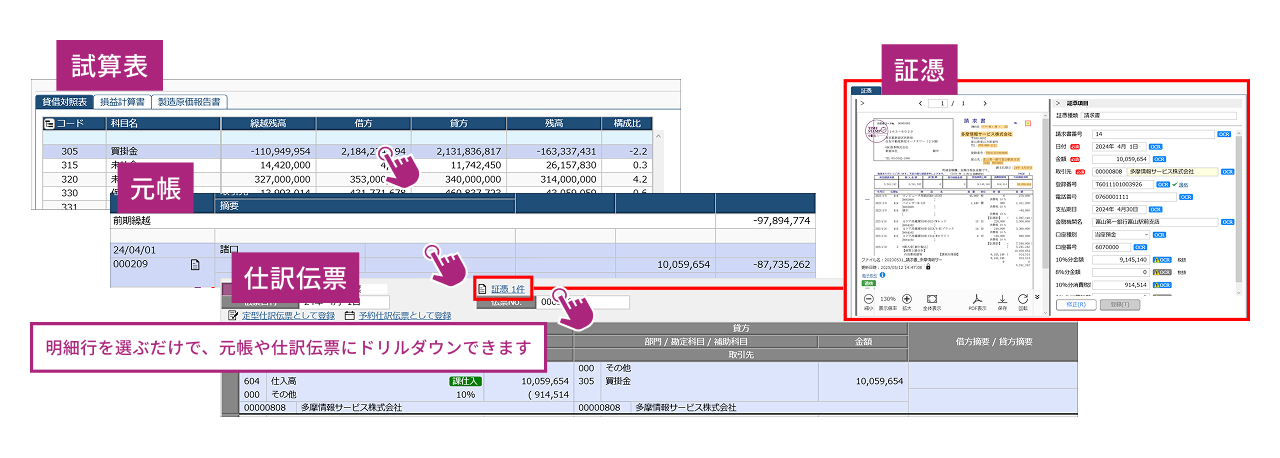Screen dimensions: 1280x458
Task: Click the 口座番号 field 6070000
Action: 1113,247
